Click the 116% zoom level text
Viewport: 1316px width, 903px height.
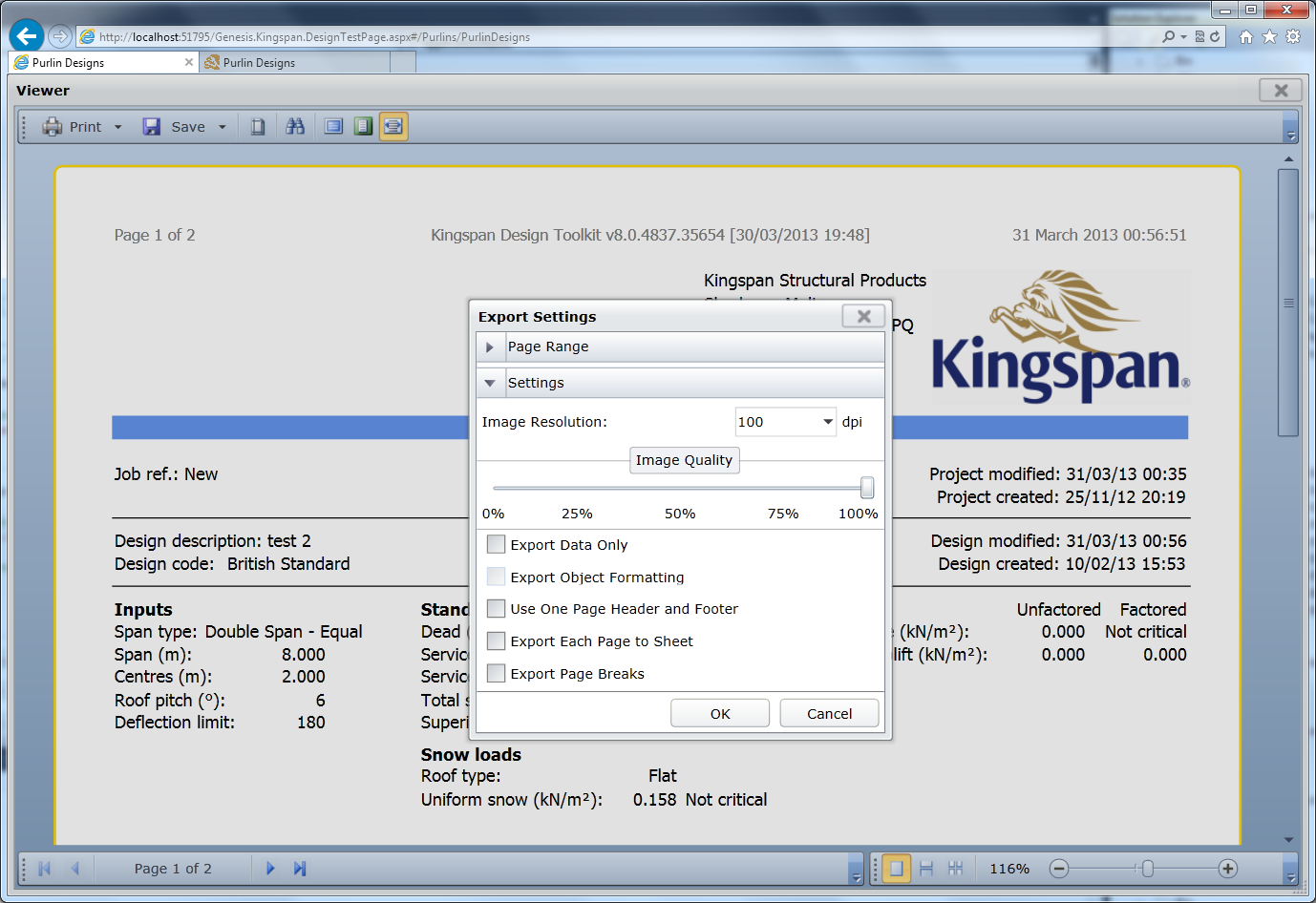pyautogui.click(x=1009, y=869)
